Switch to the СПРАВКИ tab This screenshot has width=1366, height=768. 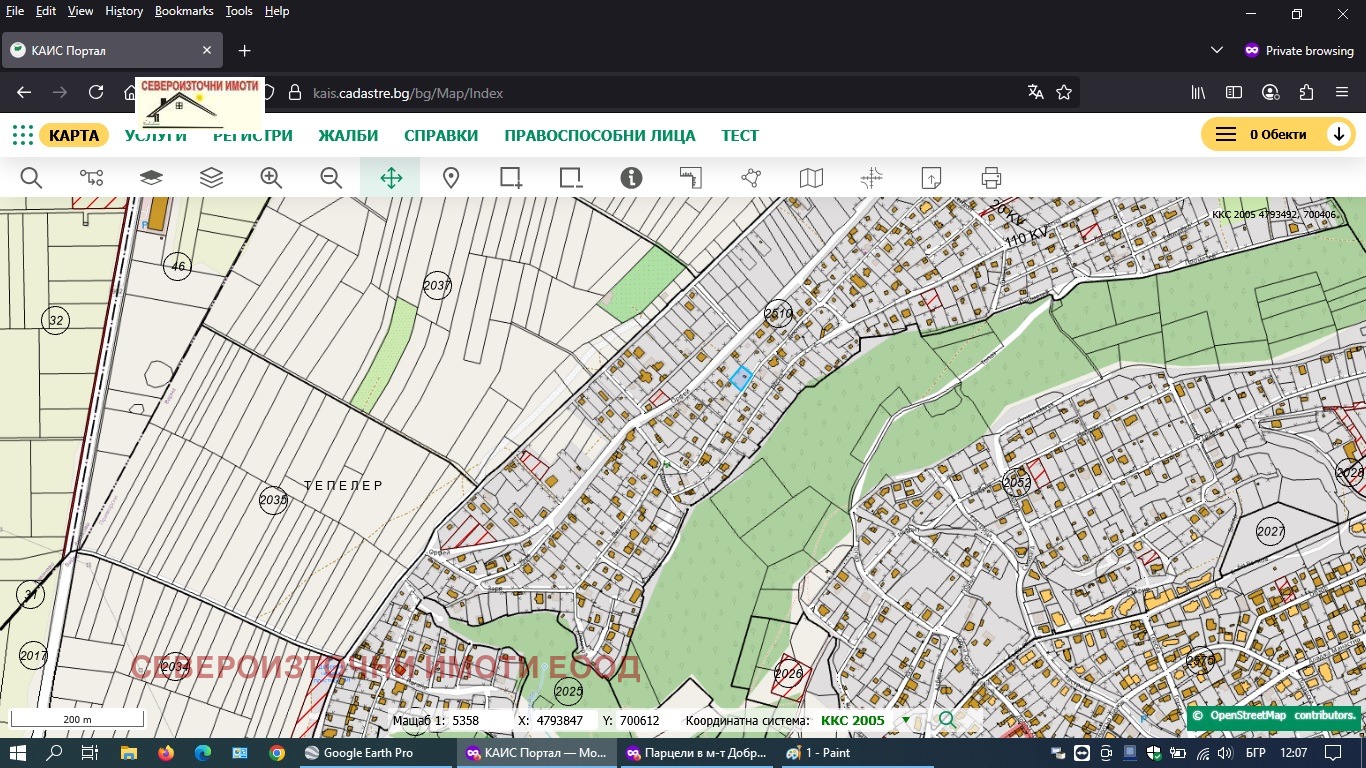pos(441,135)
